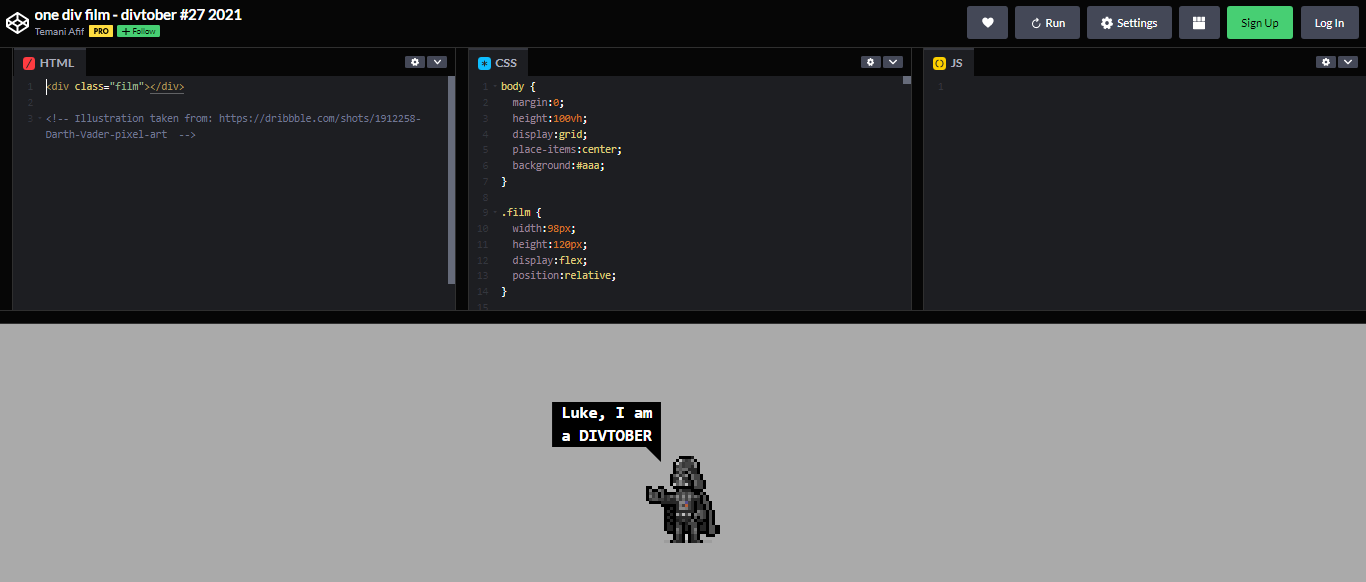Open the HTML panel settings gear
1366x582 pixels.
(415, 61)
